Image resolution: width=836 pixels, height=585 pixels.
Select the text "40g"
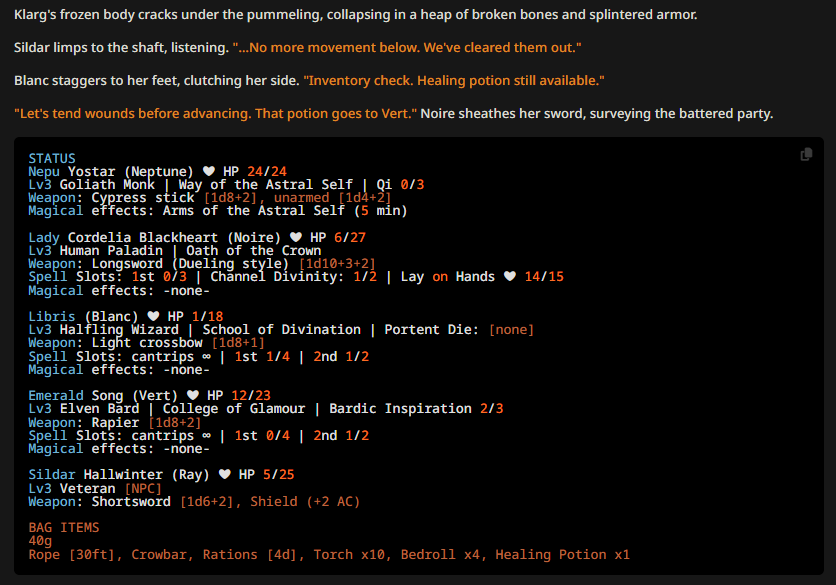click(40, 541)
